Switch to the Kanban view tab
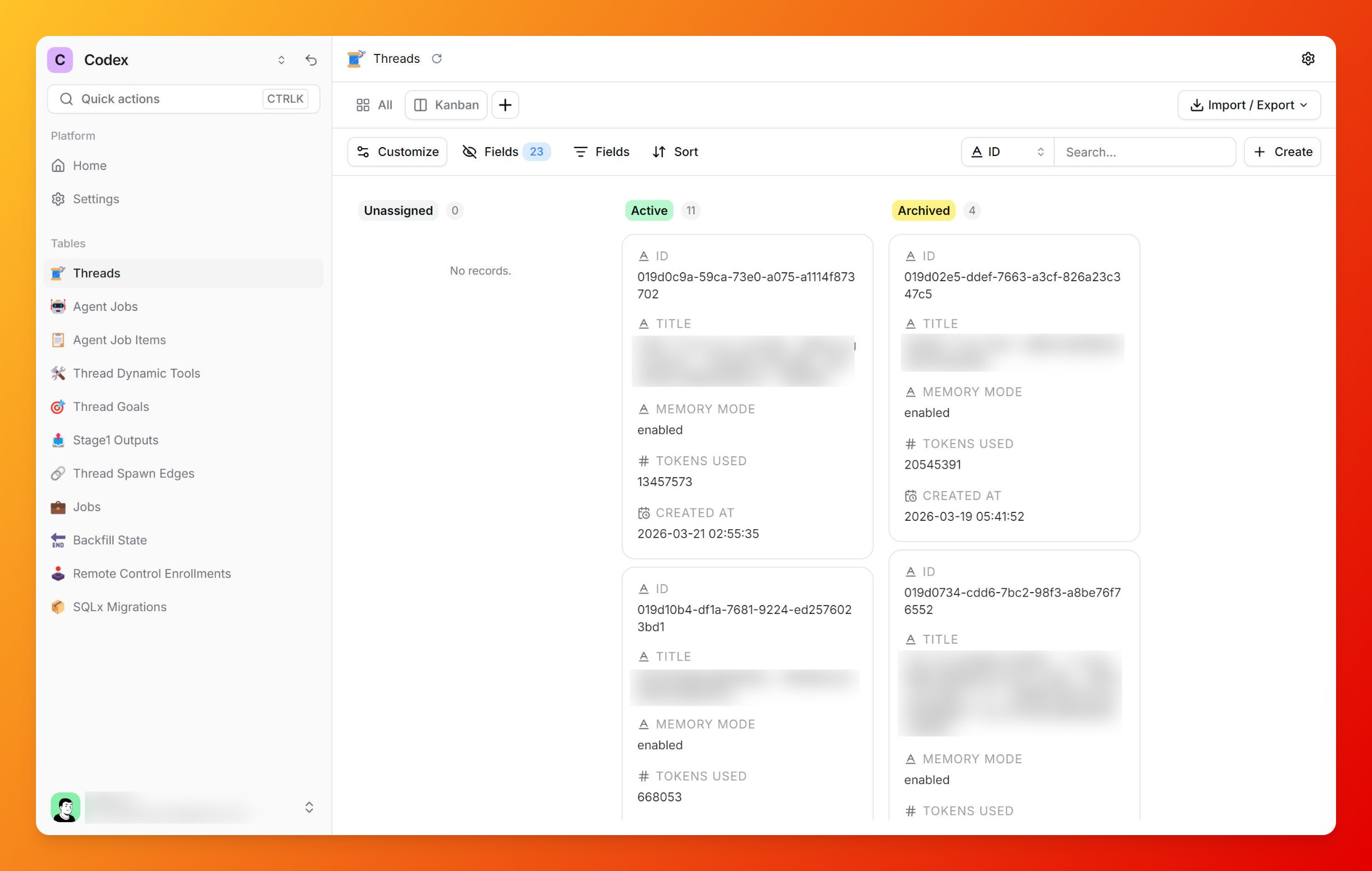This screenshot has width=1372, height=871. pos(446,105)
